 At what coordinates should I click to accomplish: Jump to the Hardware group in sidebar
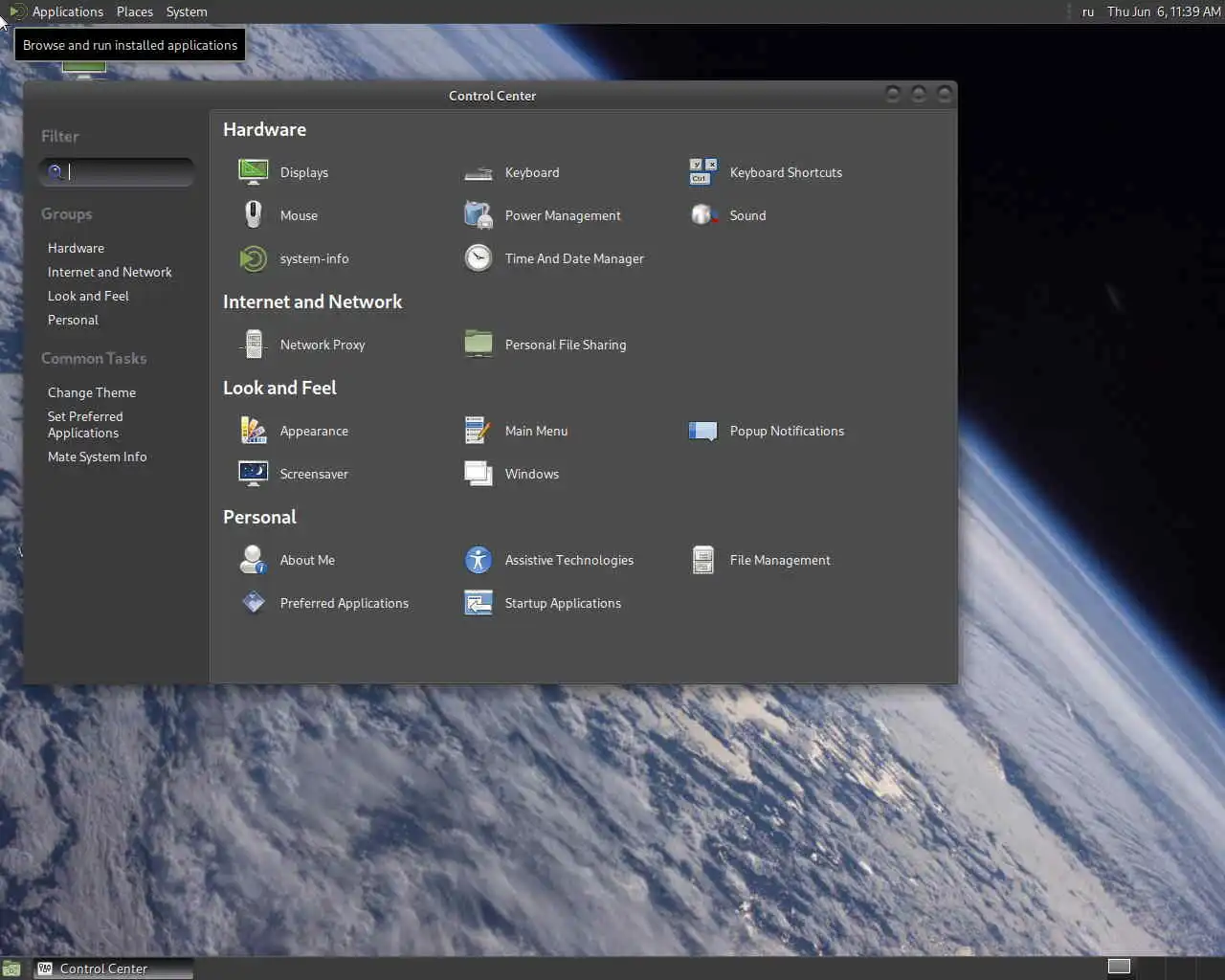pyautogui.click(x=76, y=248)
